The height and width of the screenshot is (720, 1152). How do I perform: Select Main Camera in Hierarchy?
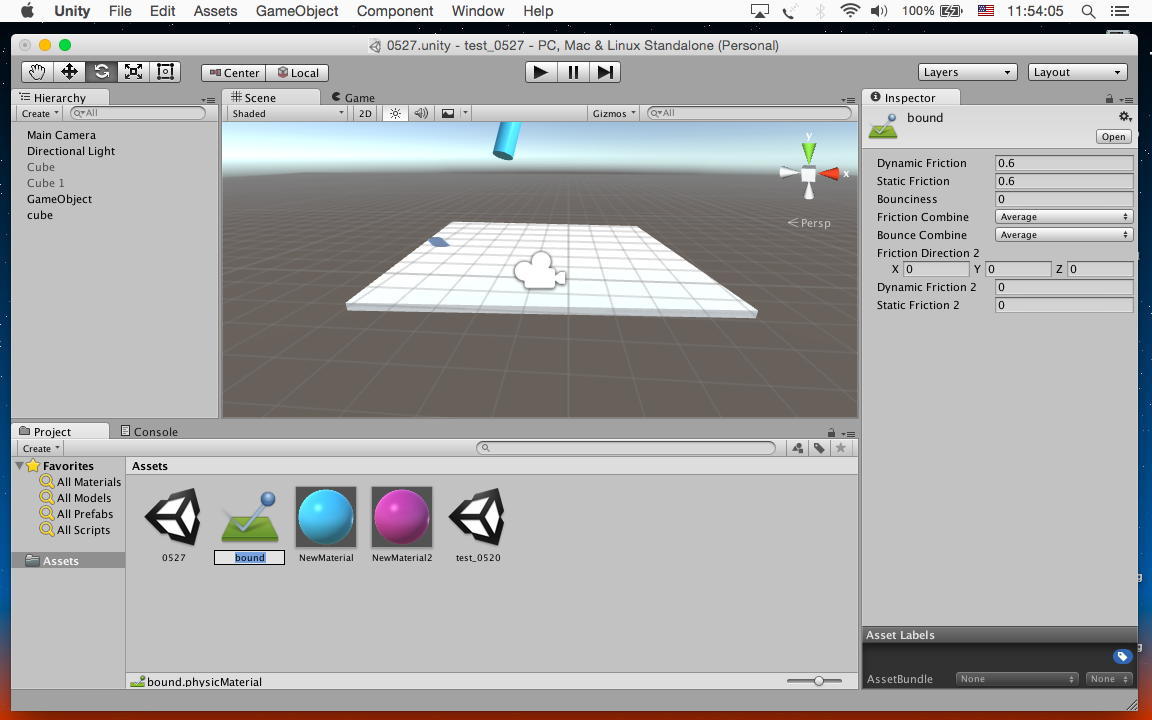61,135
